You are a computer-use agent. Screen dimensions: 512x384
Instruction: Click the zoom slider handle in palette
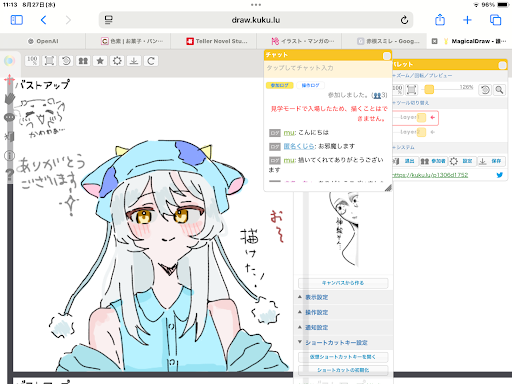tap(429, 89)
